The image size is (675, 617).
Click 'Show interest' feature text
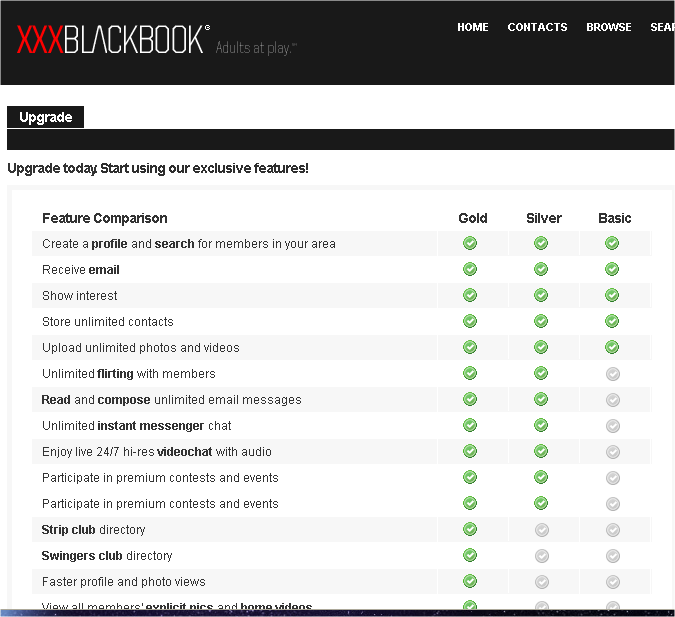[x=80, y=296]
